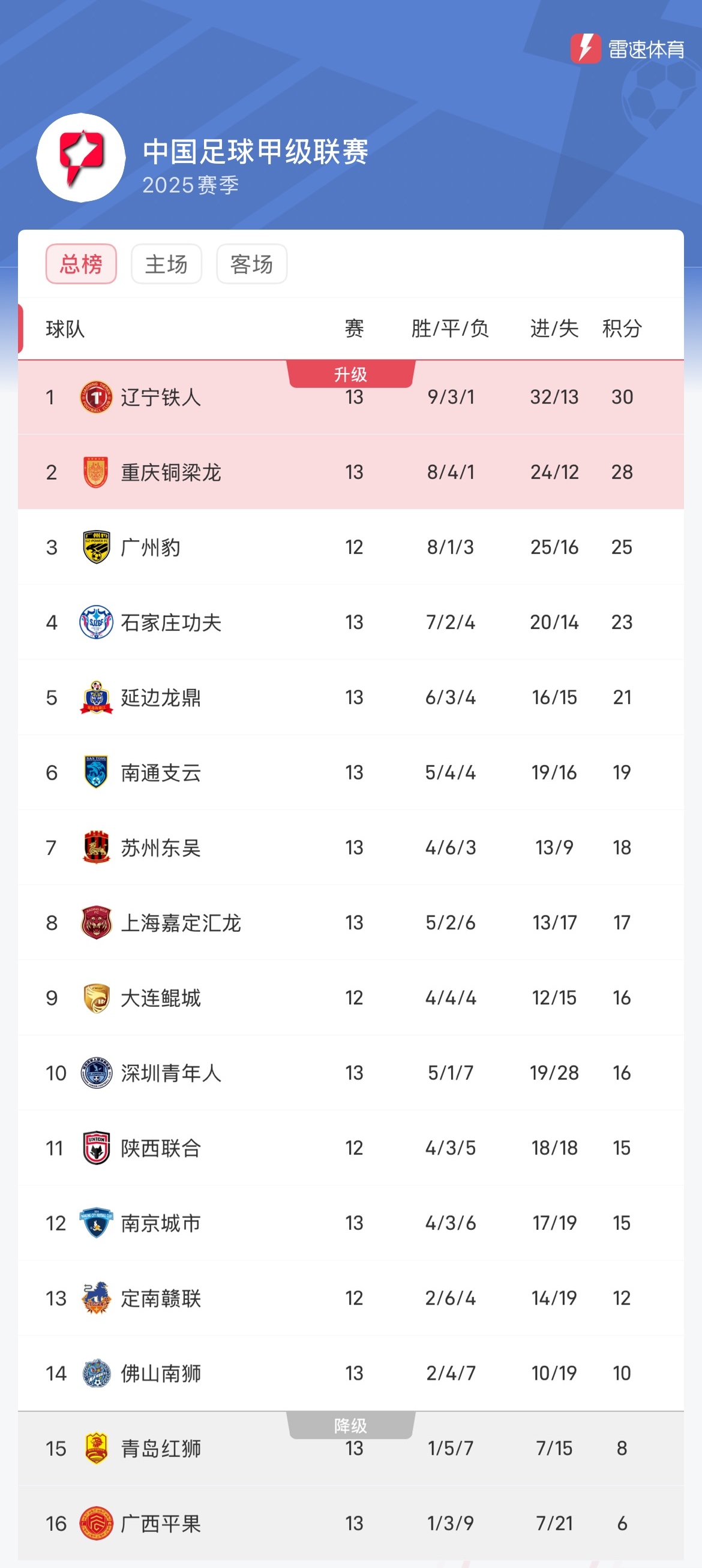Open the 深圳青年人 team row name
This screenshot has height=1568, width=702.
coord(170,1073)
